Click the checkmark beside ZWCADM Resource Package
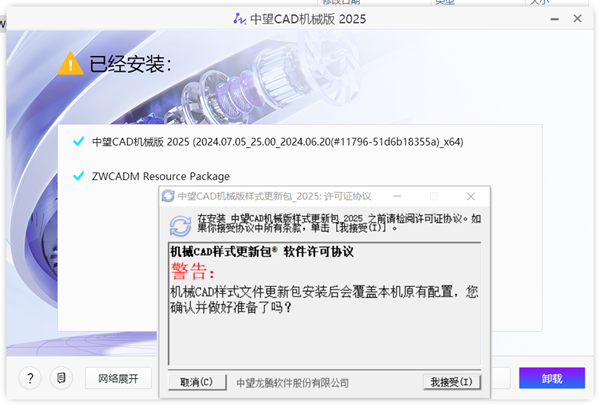Viewport: 600px width, 406px height. click(x=78, y=176)
